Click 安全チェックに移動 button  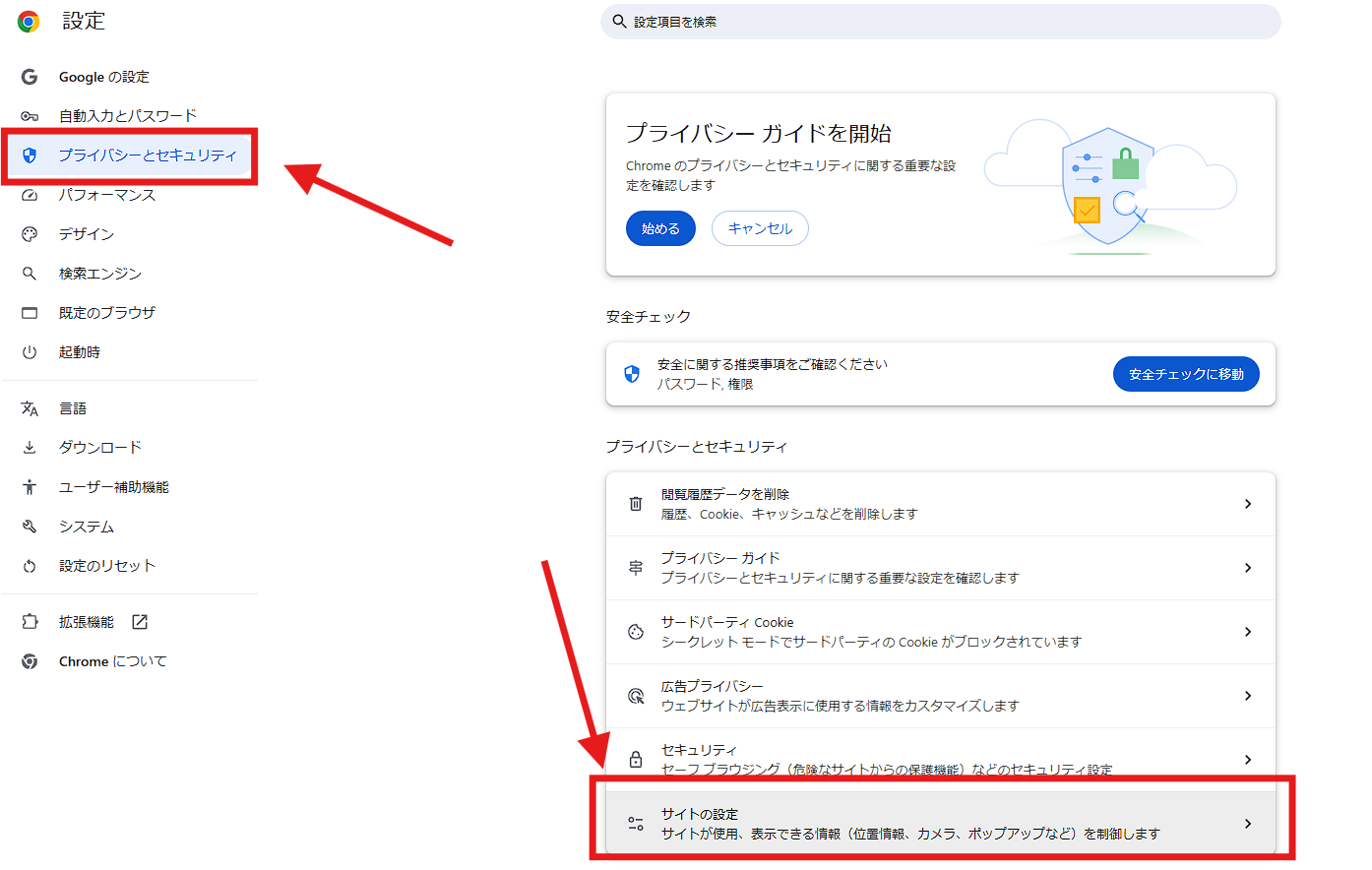[x=1186, y=374]
